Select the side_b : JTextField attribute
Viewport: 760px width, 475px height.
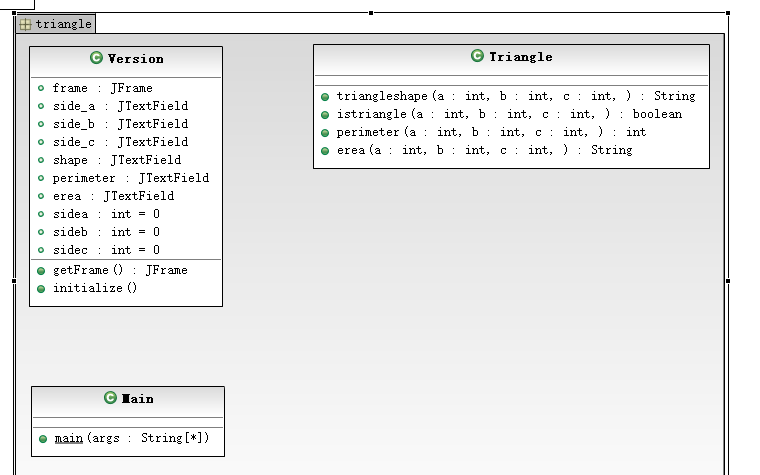click(x=120, y=124)
